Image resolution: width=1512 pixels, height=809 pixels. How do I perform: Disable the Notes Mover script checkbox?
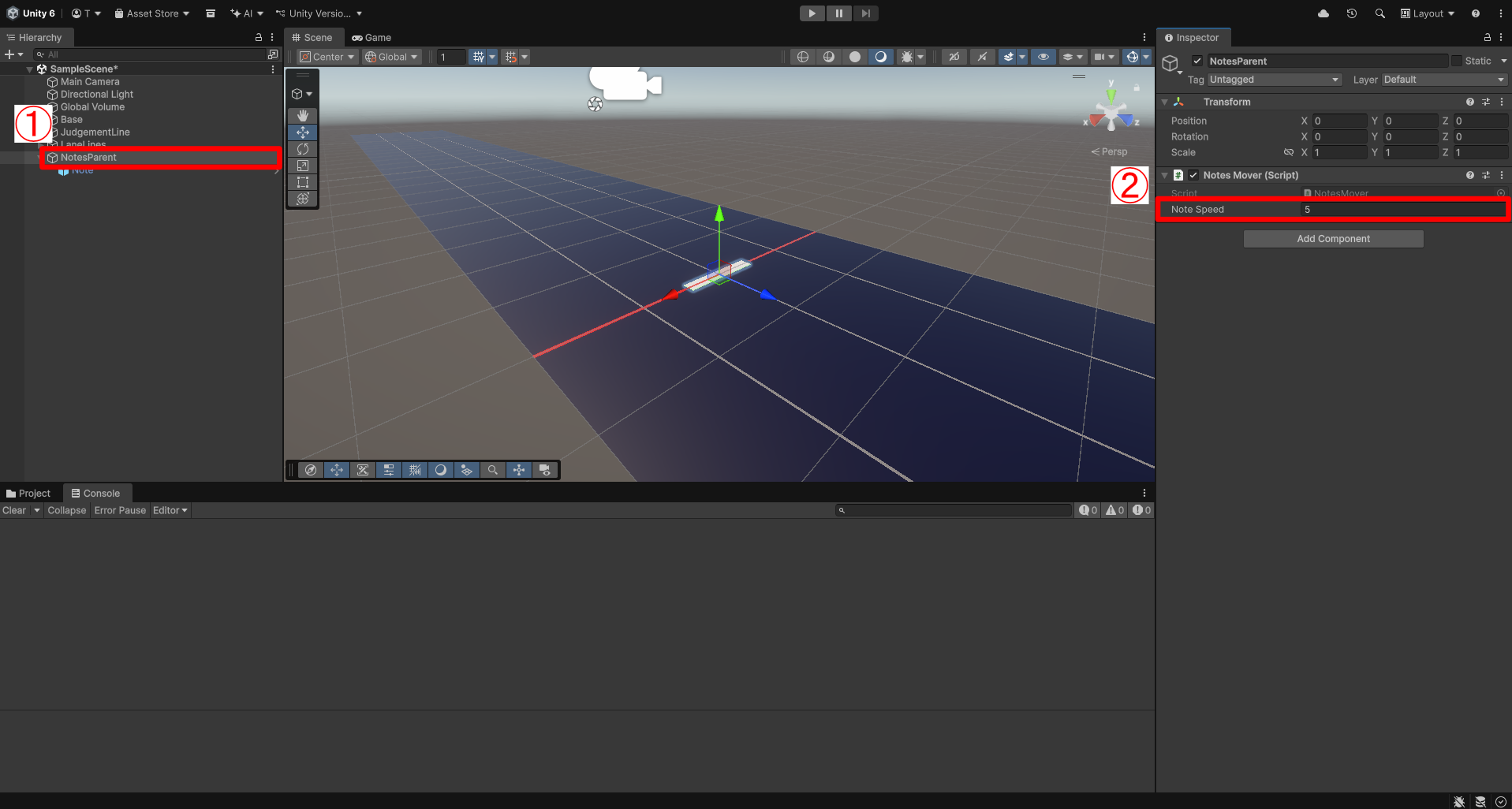(1193, 175)
